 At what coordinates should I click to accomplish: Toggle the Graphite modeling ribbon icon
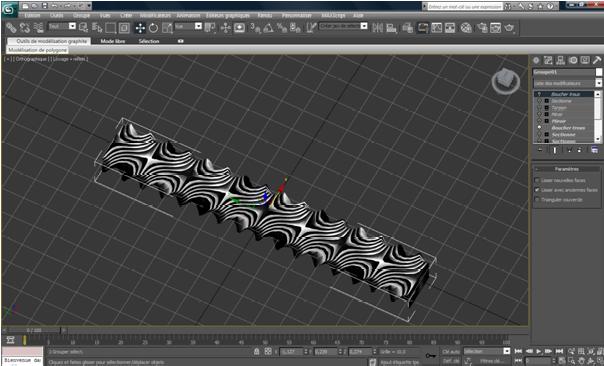pos(423,28)
